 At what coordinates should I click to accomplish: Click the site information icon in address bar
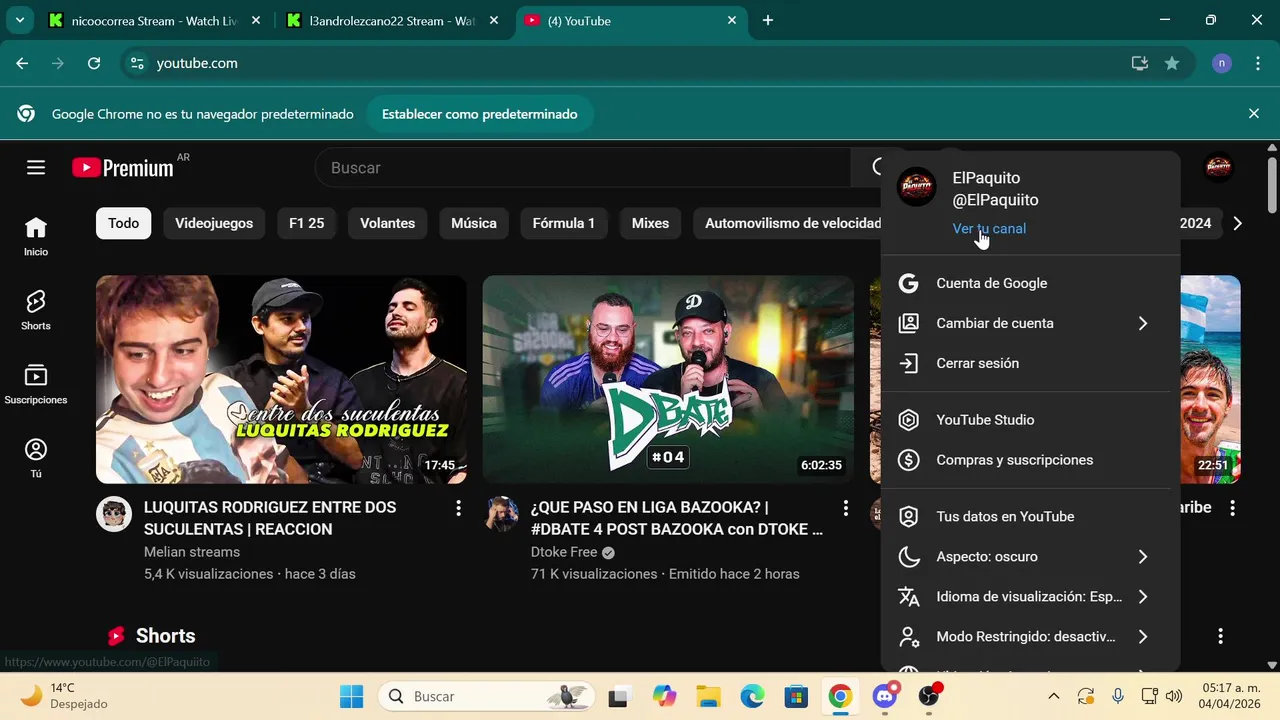(x=138, y=63)
